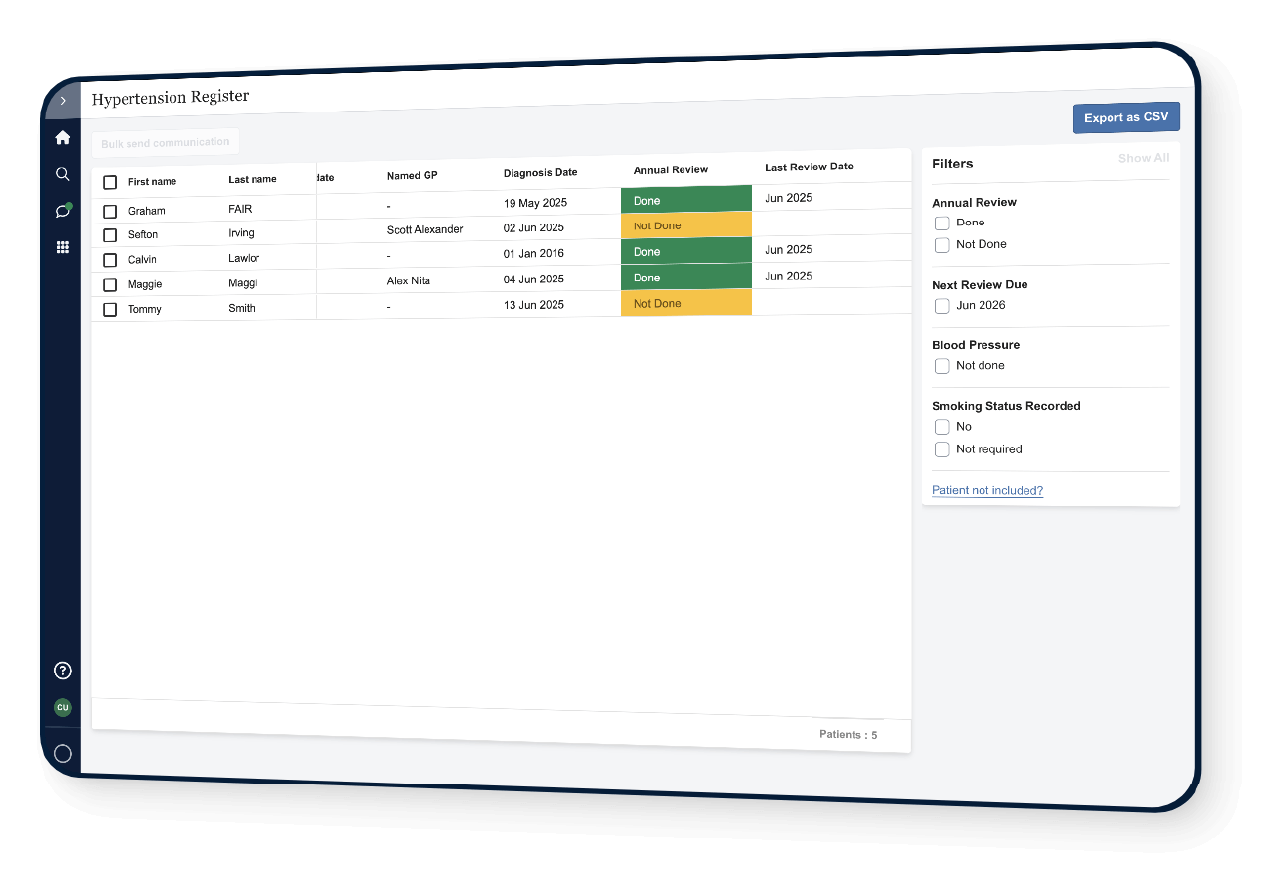
Task: Click diagnosis date 19 May 2025
Action: point(535,203)
